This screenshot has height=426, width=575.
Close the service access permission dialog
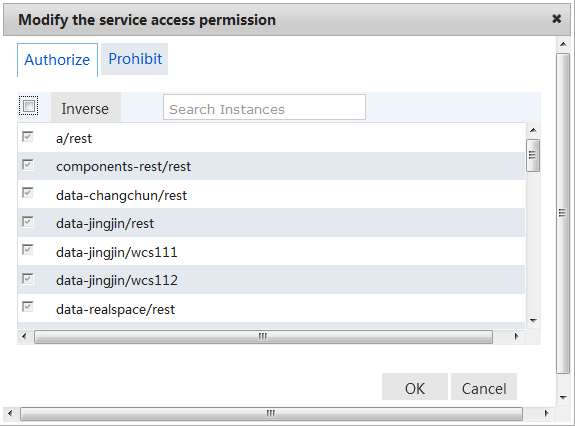click(556, 19)
